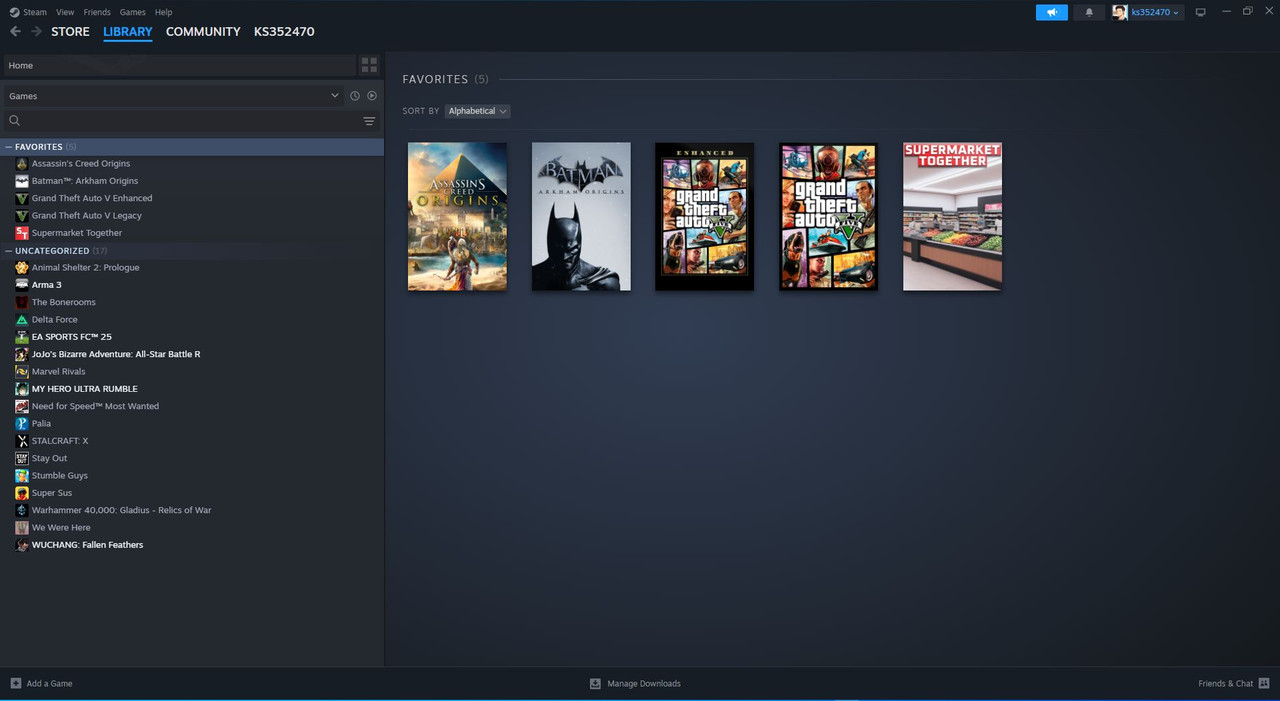Click the Supermarket Together list icon
Image resolution: width=1280 pixels, height=701 pixels.
(x=22, y=233)
